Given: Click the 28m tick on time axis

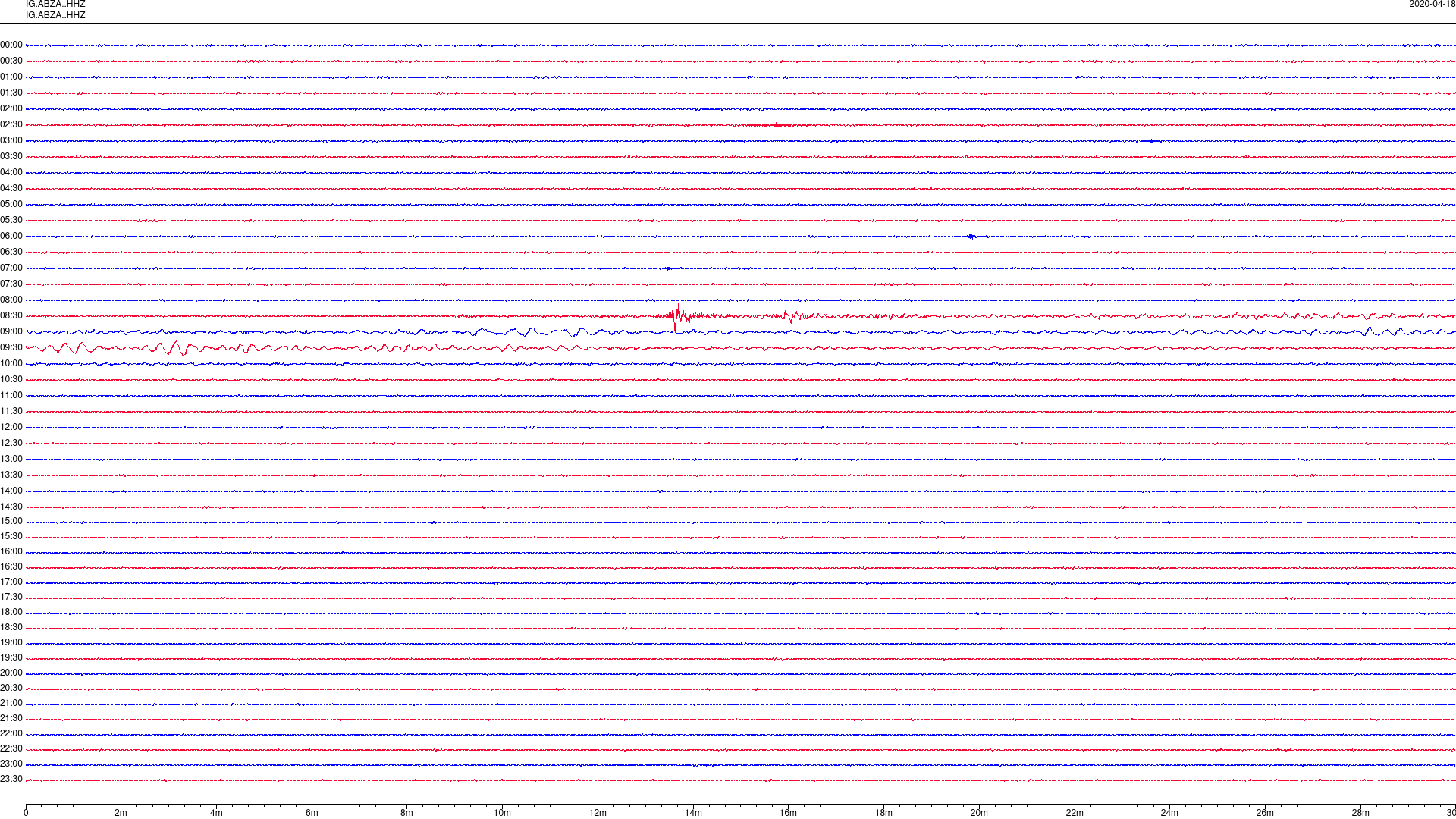Looking at the screenshot, I should (1360, 813).
